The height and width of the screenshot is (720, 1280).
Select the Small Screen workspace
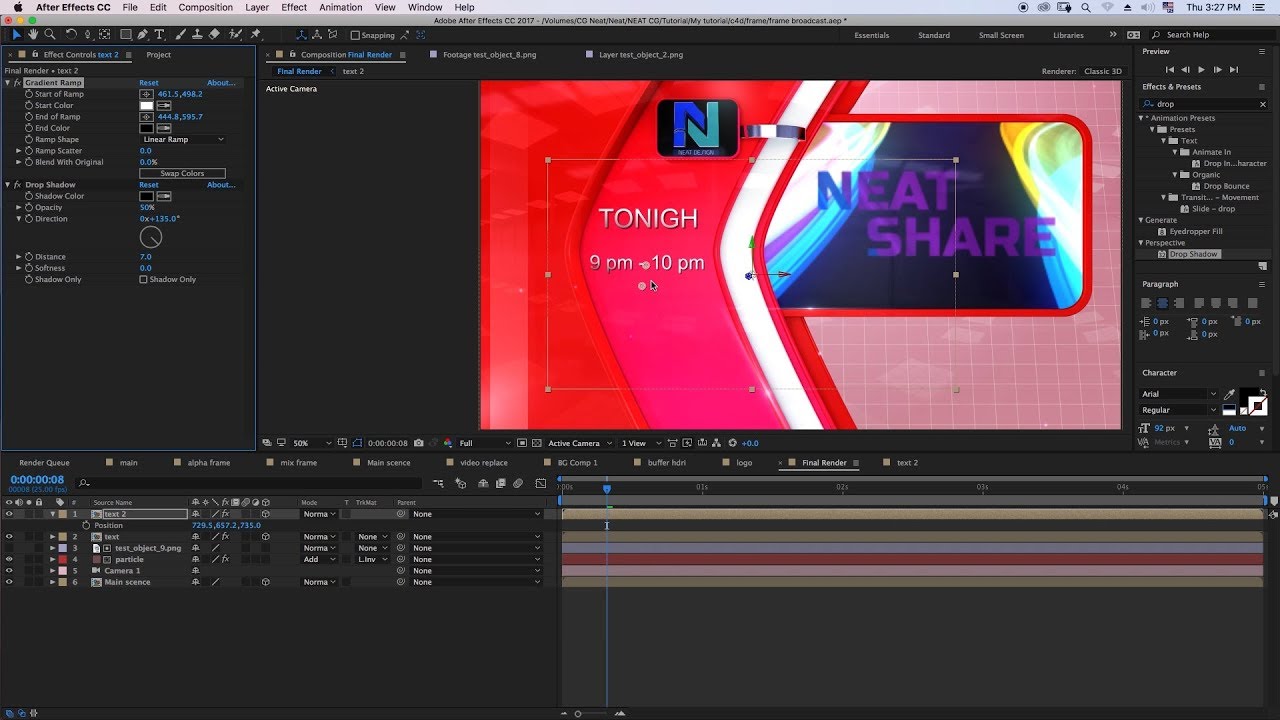point(1001,35)
